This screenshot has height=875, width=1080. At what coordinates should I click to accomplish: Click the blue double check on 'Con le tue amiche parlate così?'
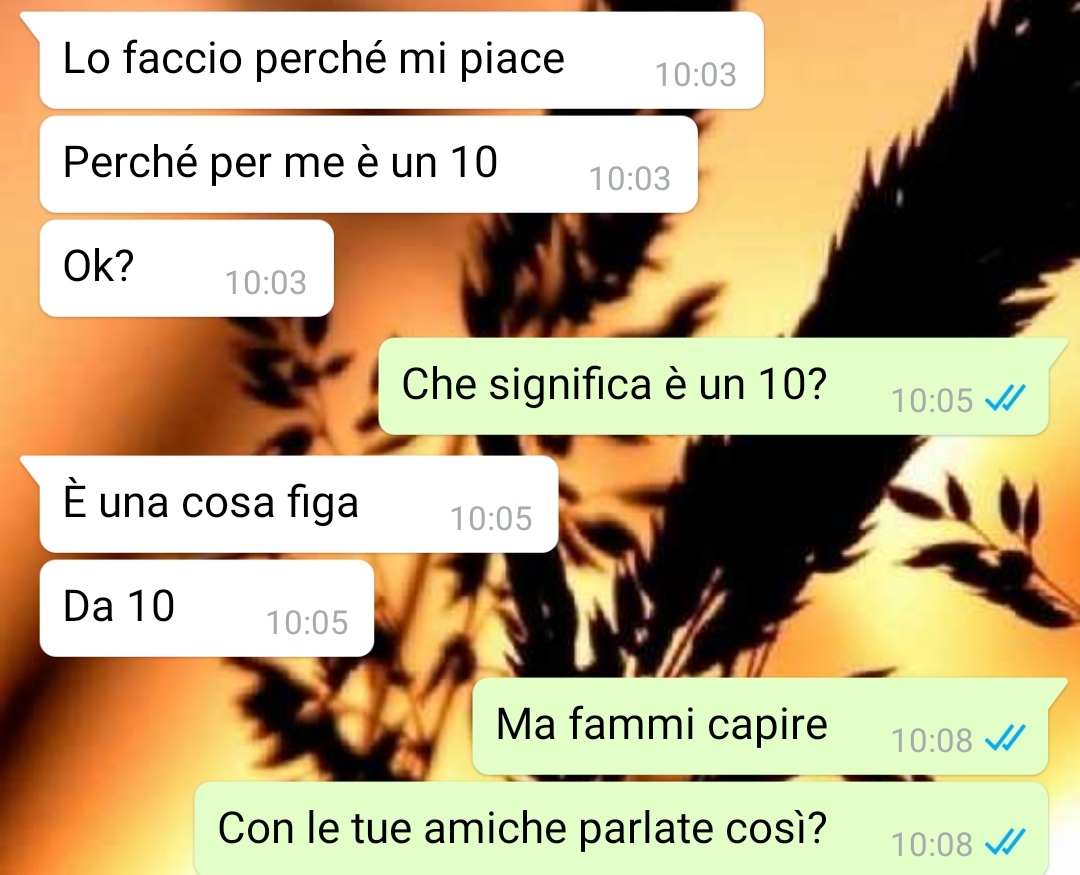tap(1005, 842)
